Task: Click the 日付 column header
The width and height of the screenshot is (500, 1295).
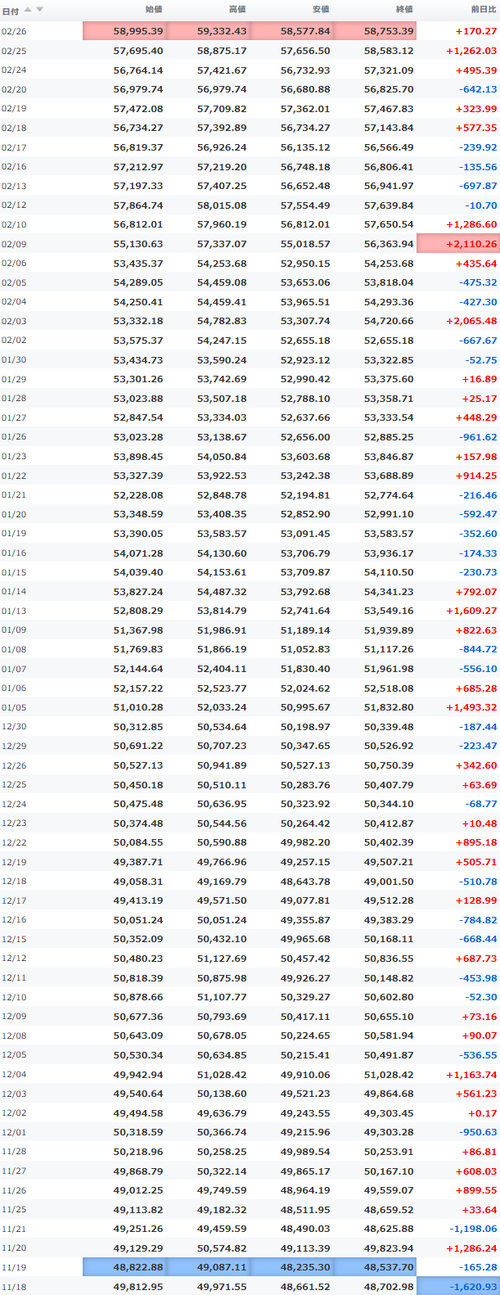Action: point(11,9)
